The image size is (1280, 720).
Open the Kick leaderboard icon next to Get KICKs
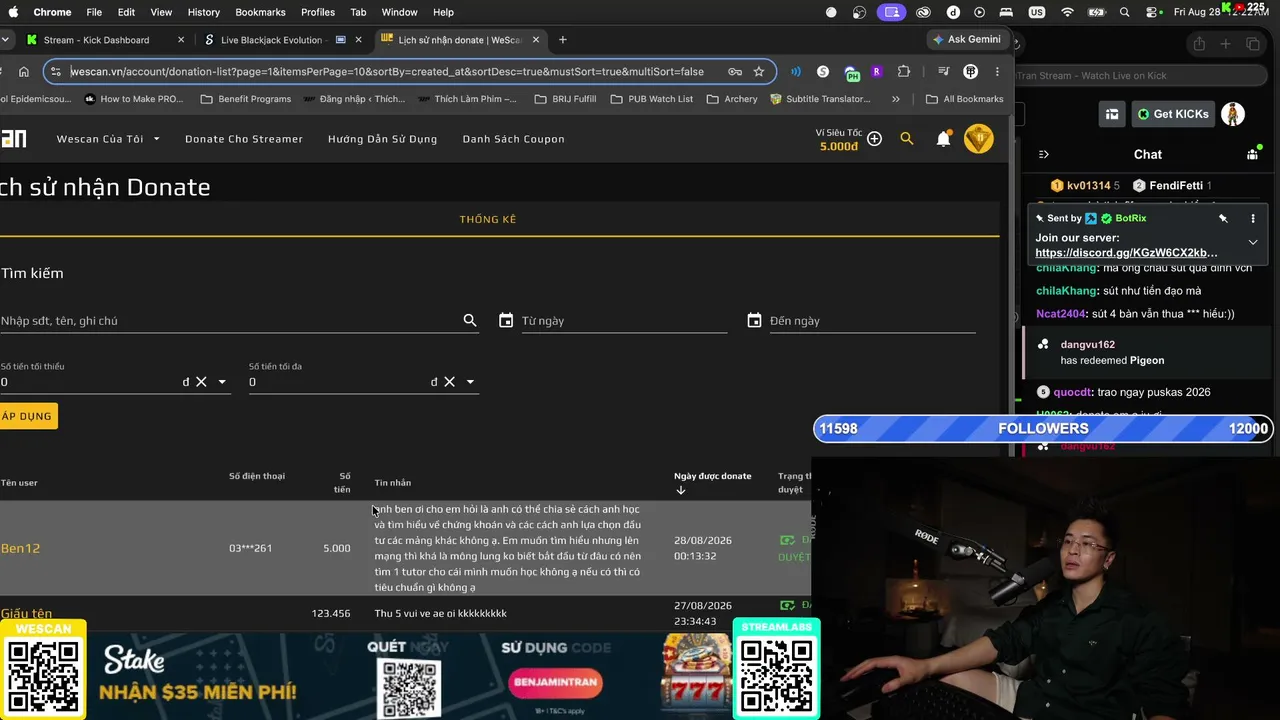coord(1111,114)
